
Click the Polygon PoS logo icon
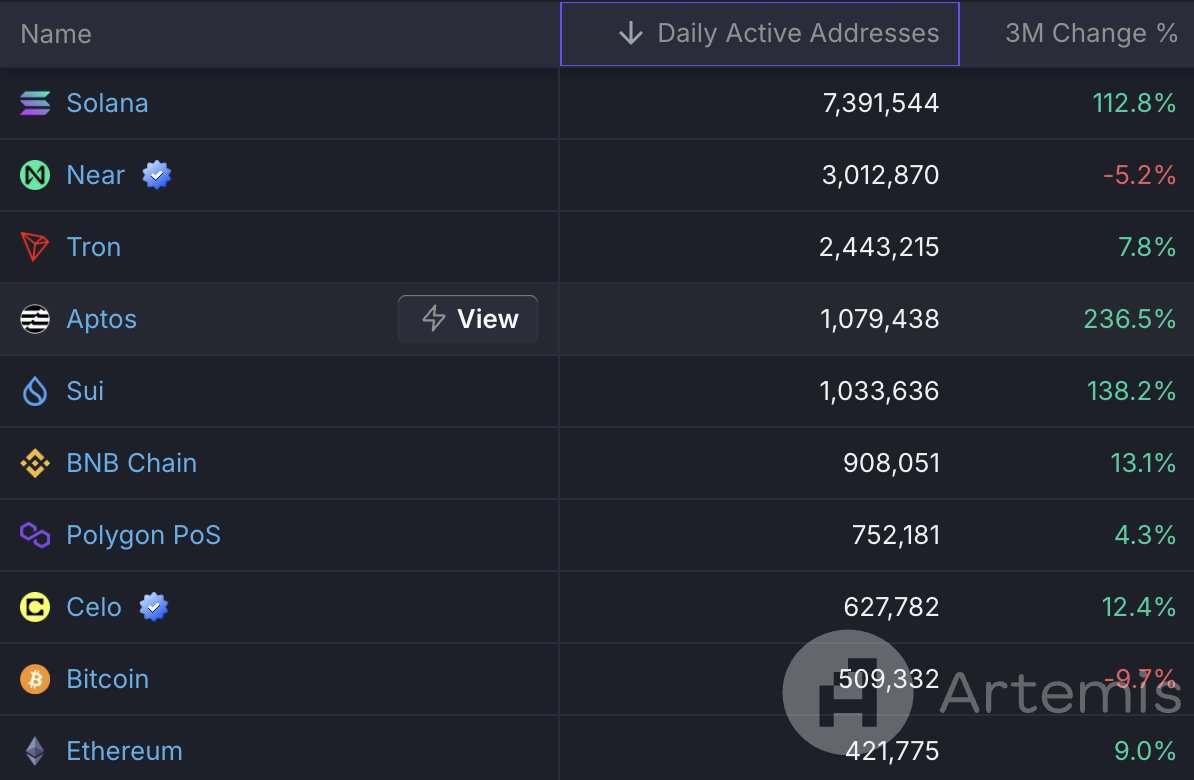tap(33, 535)
